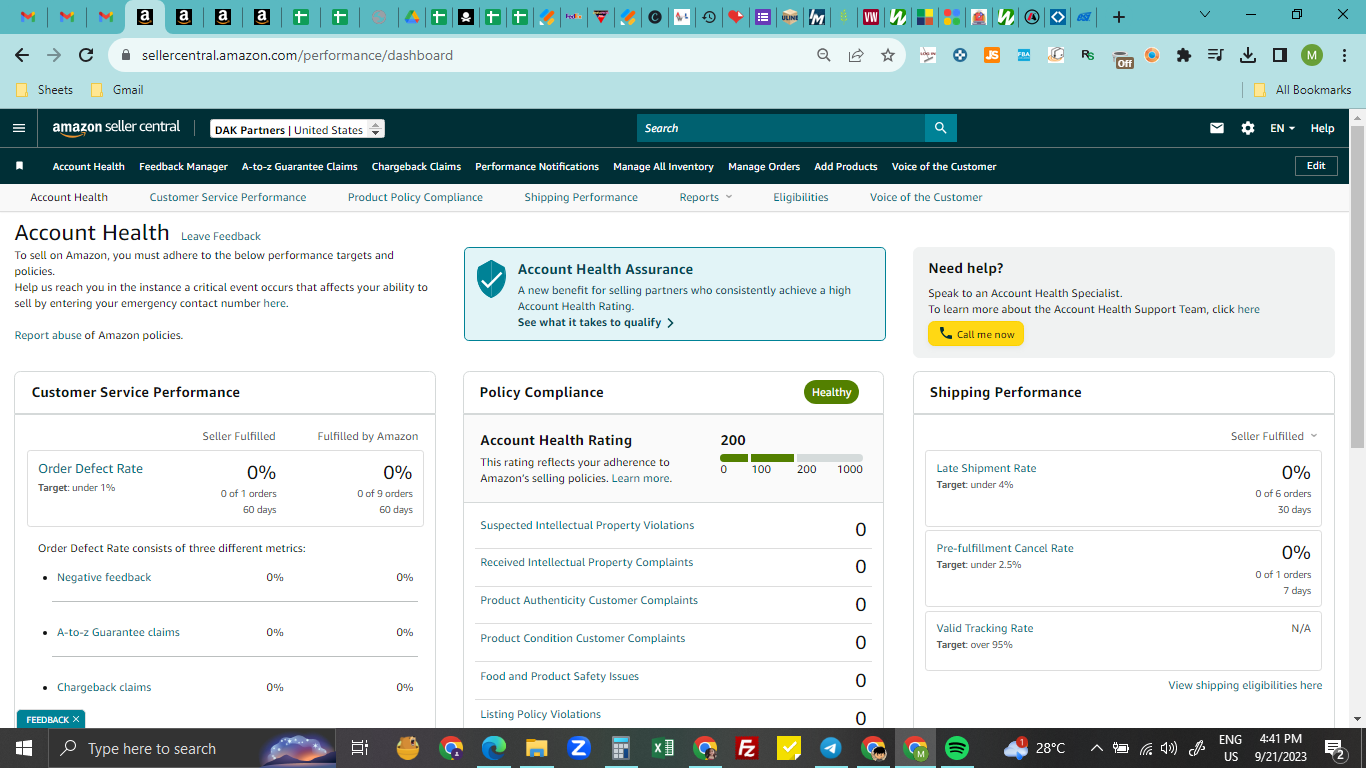Open Manage All Inventory menu item

663,166
